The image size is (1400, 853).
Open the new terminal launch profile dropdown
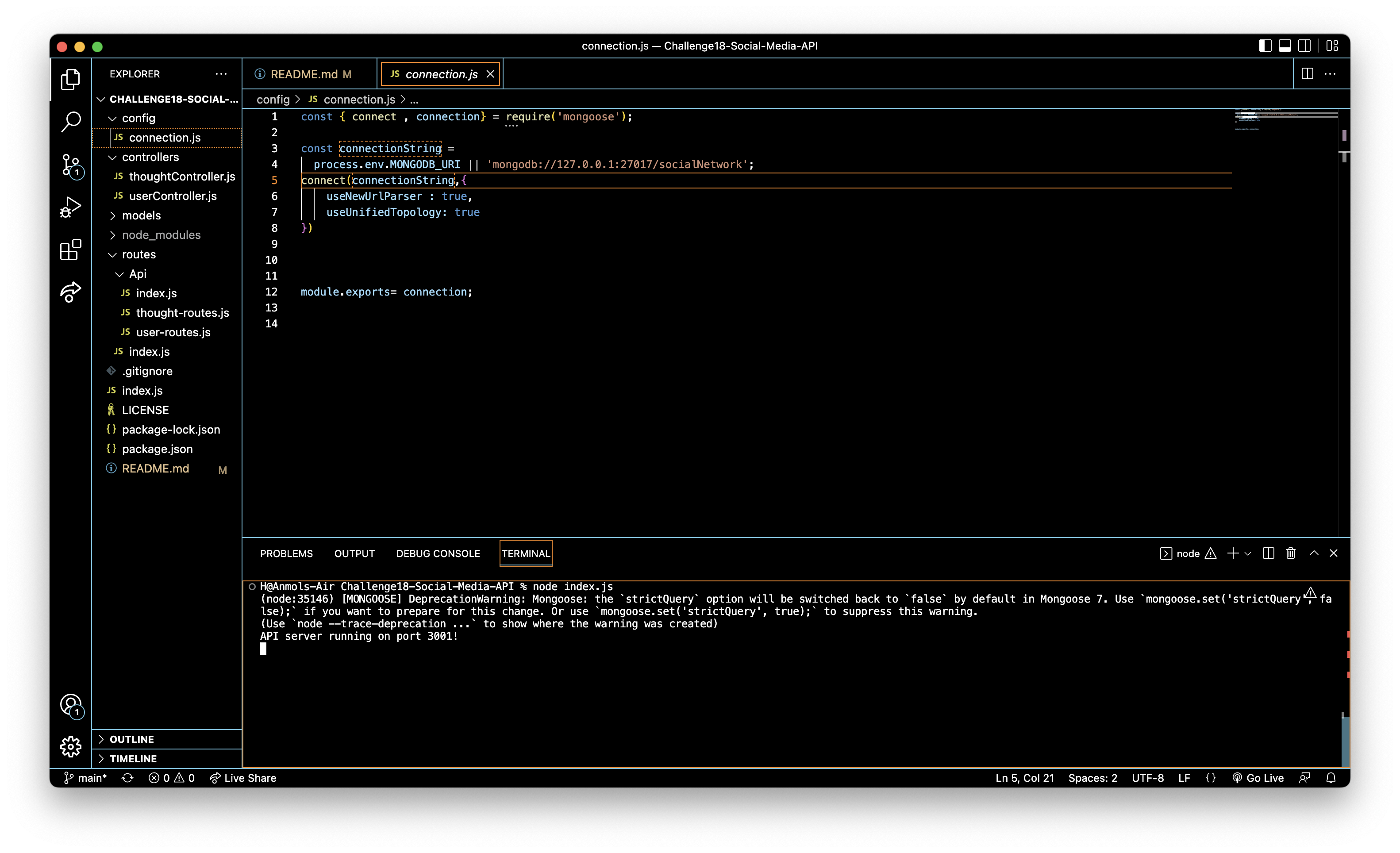click(x=1248, y=553)
